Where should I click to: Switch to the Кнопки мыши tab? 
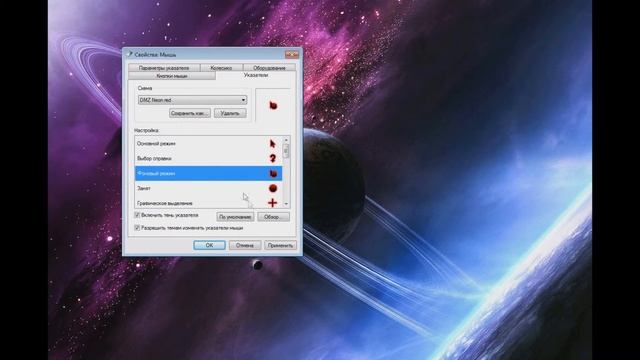(x=172, y=76)
